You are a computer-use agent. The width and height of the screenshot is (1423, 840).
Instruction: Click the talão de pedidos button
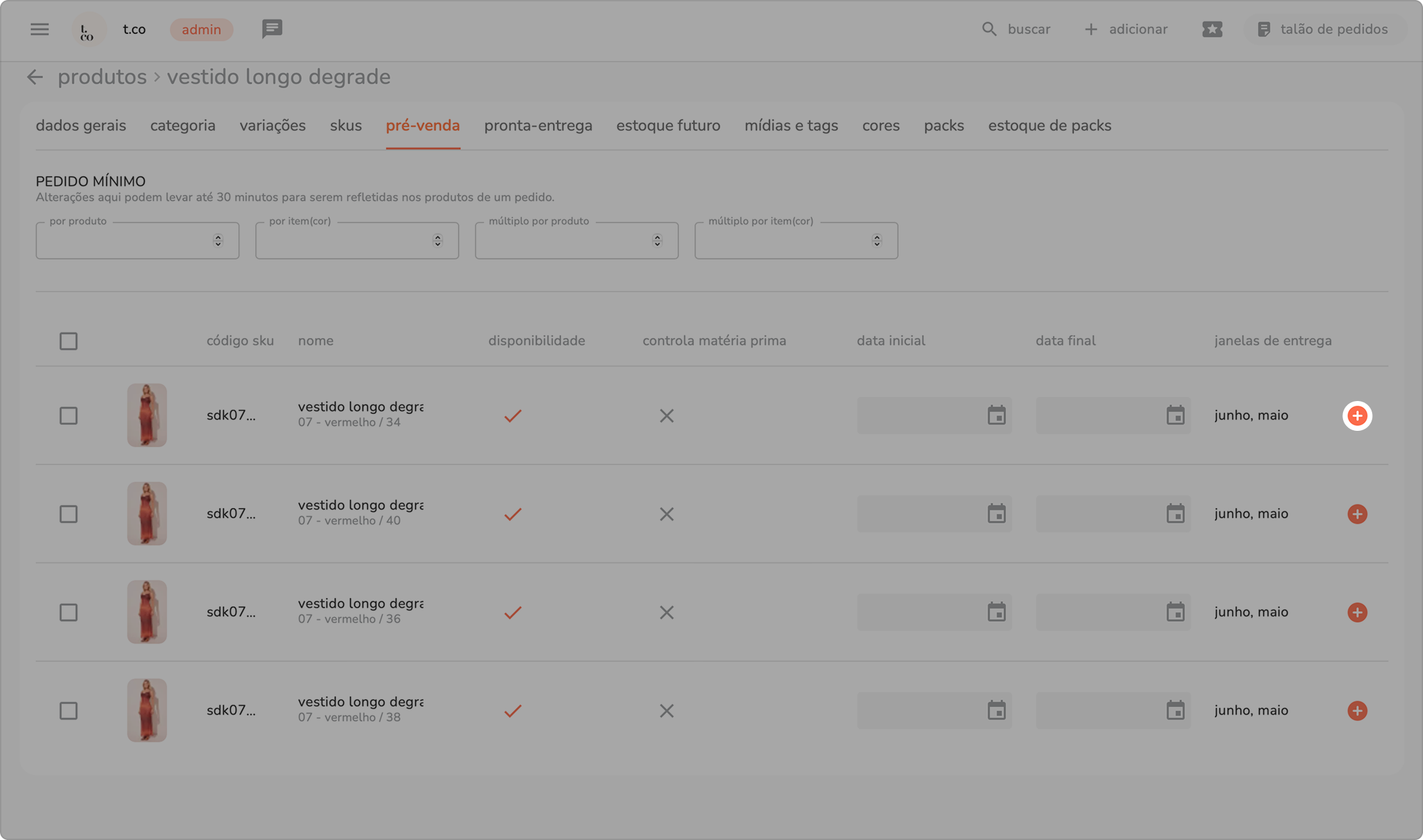(1323, 29)
